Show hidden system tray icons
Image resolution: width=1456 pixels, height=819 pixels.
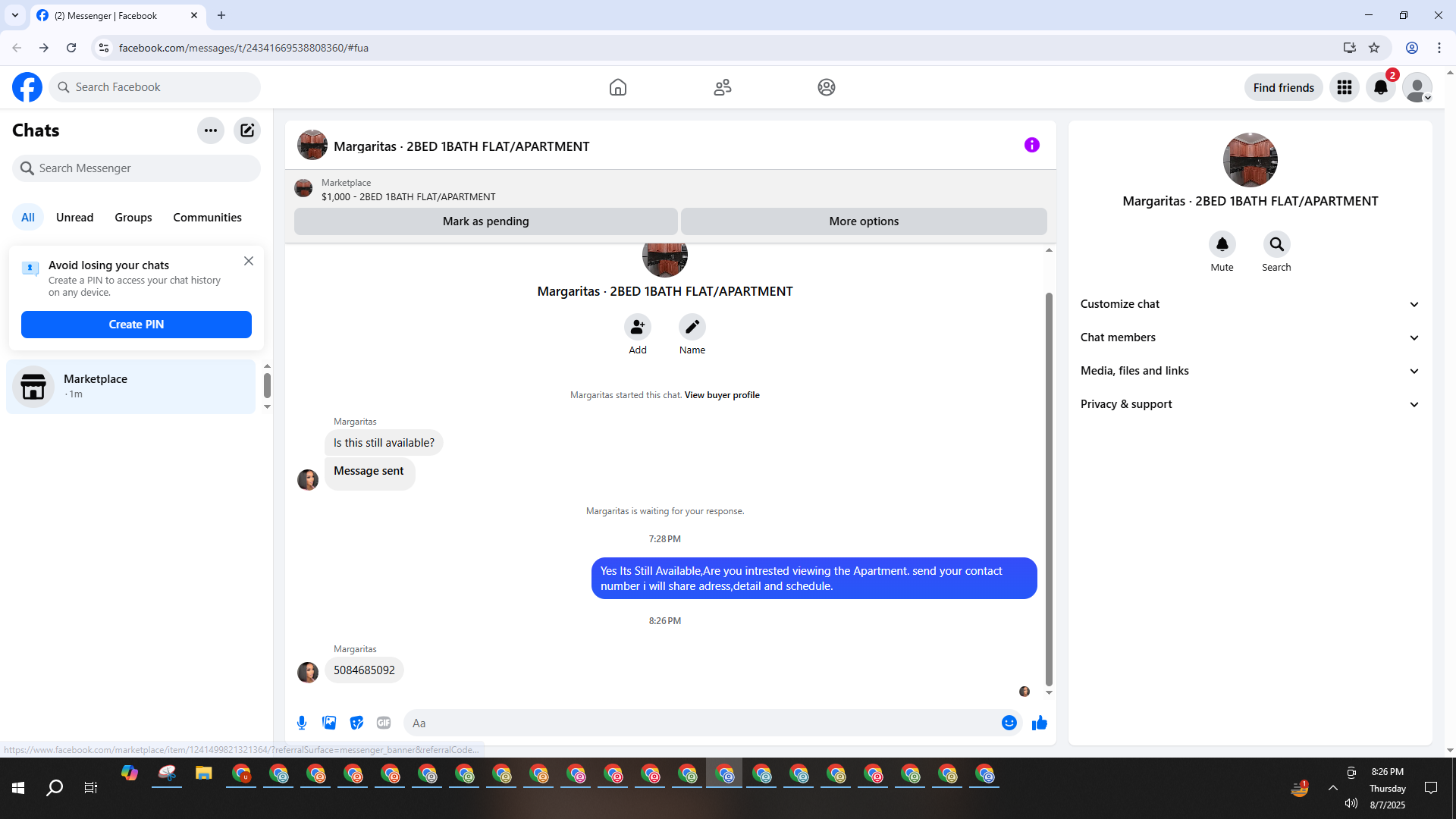tap(1332, 788)
